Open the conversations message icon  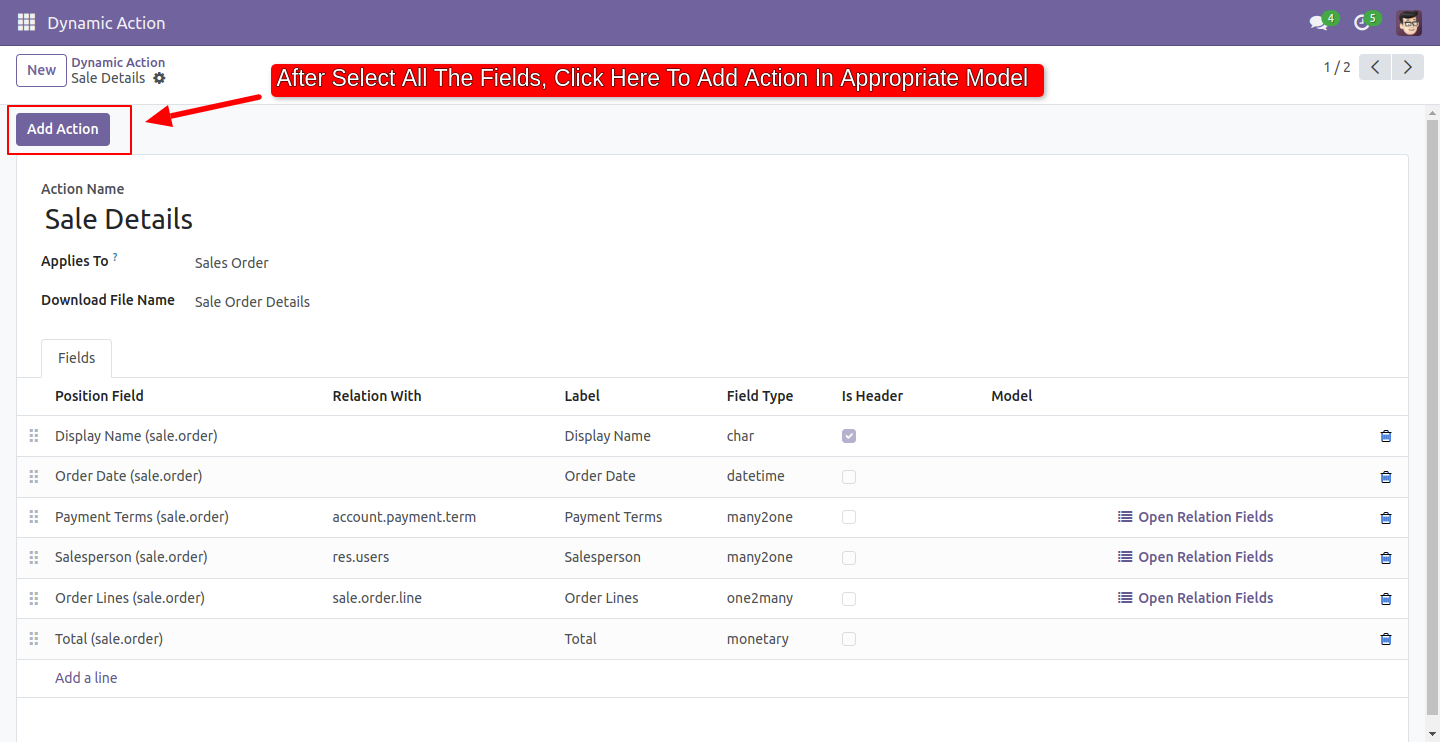[x=1319, y=23]
